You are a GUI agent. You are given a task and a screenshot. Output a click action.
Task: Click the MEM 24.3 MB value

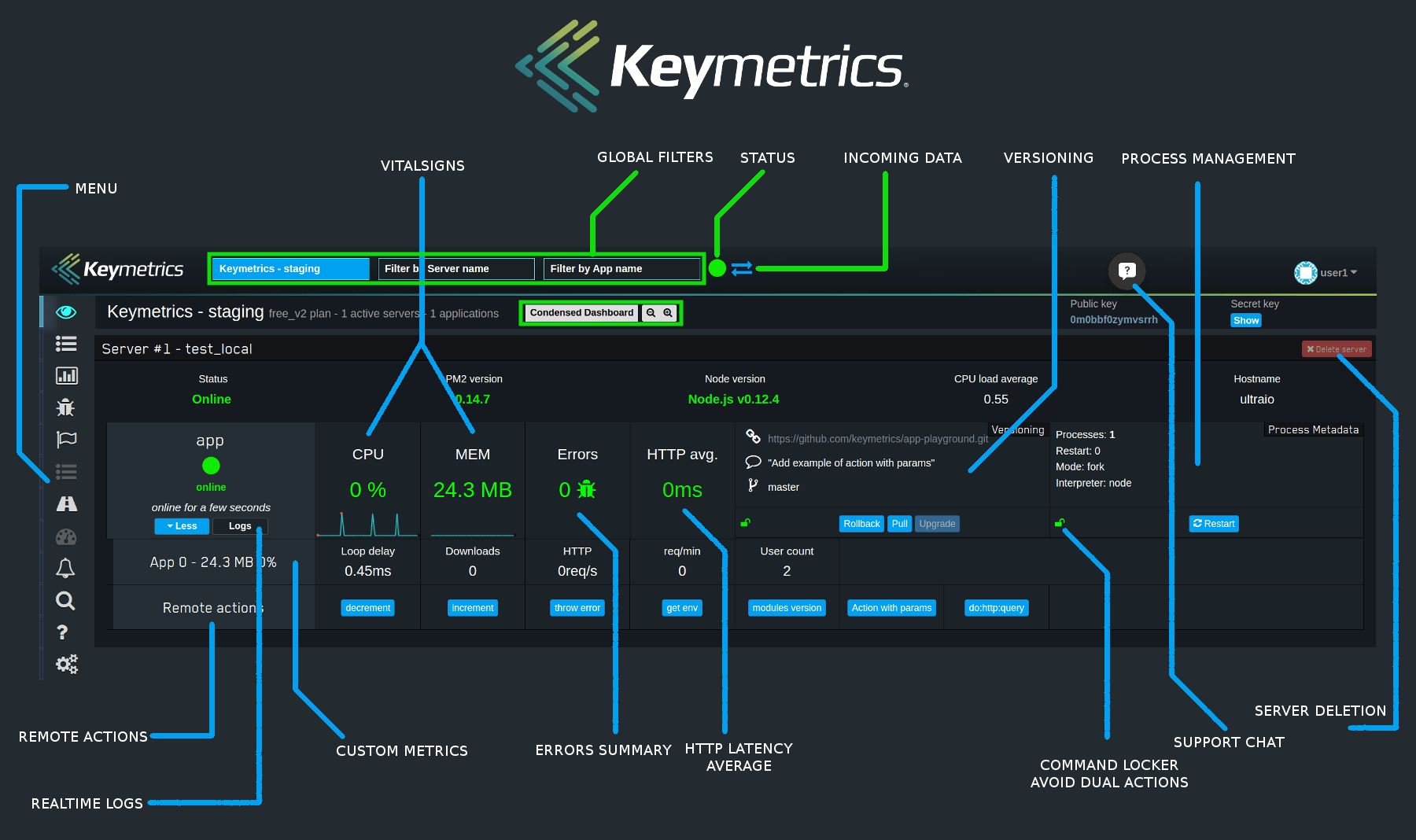[x=473, y=490]
